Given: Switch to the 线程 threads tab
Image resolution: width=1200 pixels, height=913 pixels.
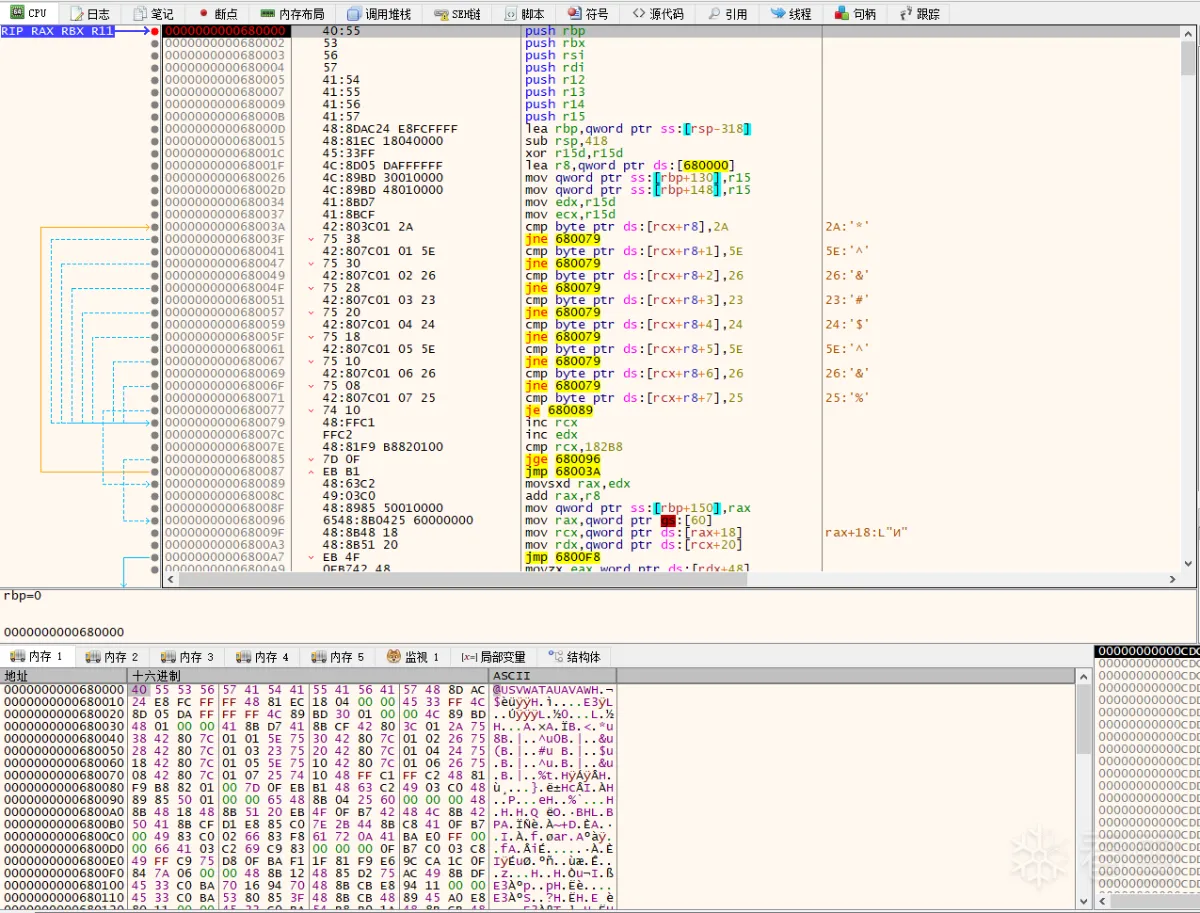Looking at the screenshot, I should (x=791, y=14).
